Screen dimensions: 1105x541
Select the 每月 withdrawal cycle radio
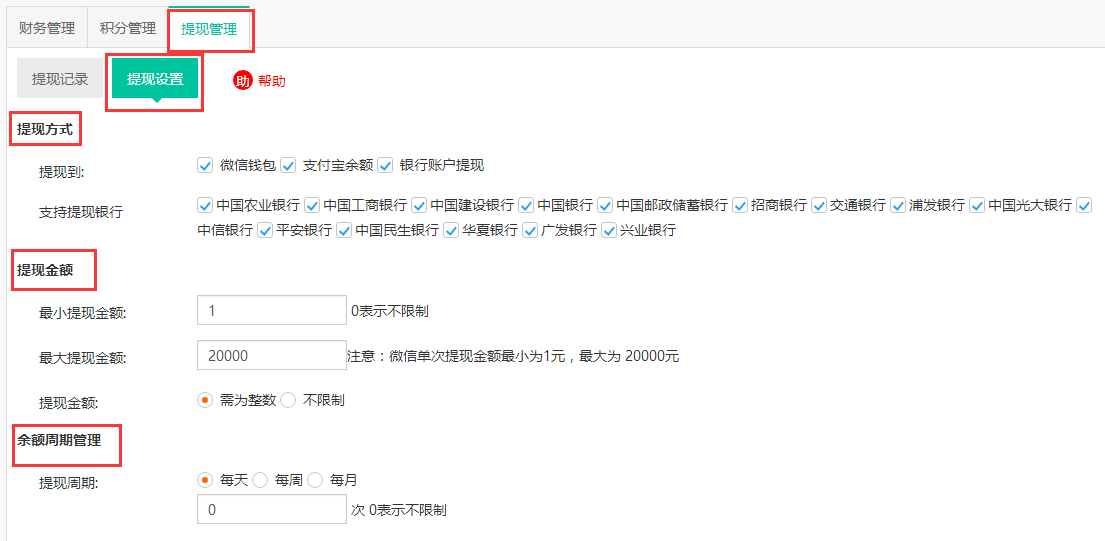[x=316, y=480]
